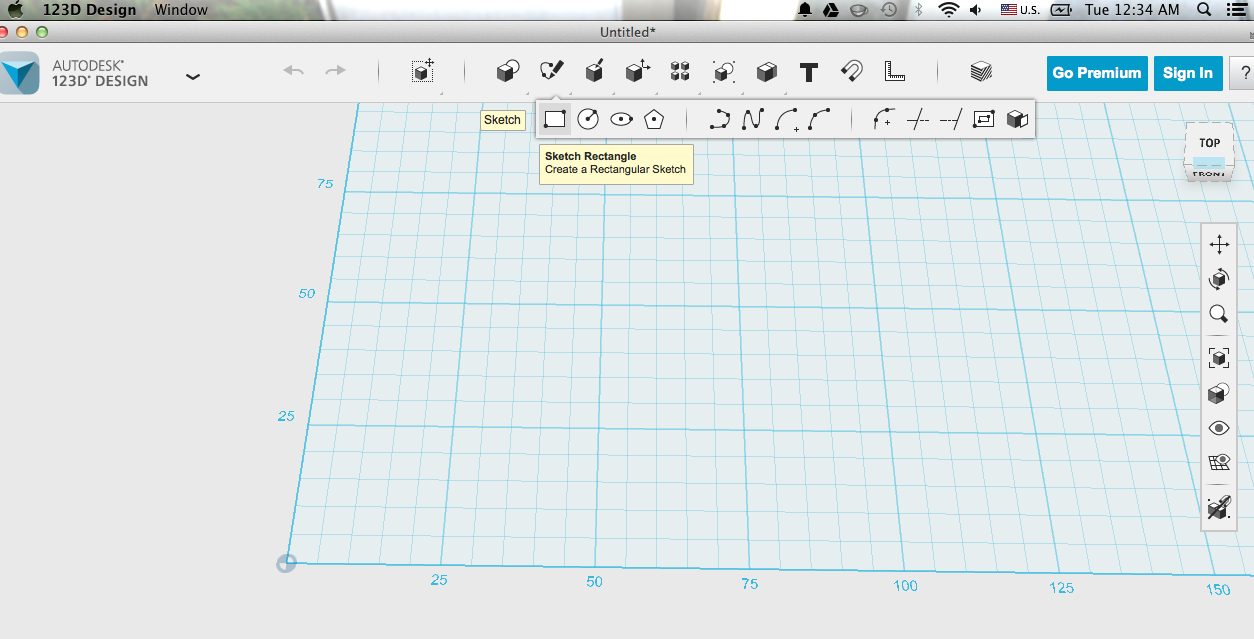Open the help question mark button
1254x639 pixels.
(1243, 73)
